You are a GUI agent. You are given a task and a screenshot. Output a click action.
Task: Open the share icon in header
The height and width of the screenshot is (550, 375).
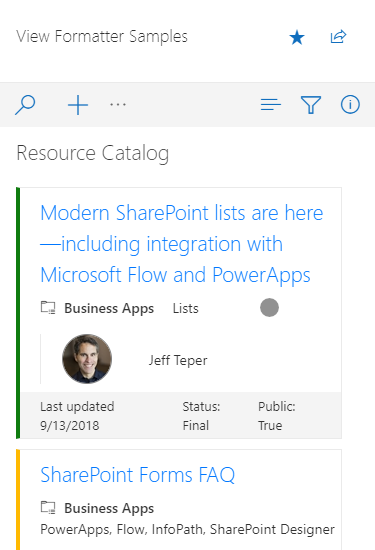pos(339,36)
